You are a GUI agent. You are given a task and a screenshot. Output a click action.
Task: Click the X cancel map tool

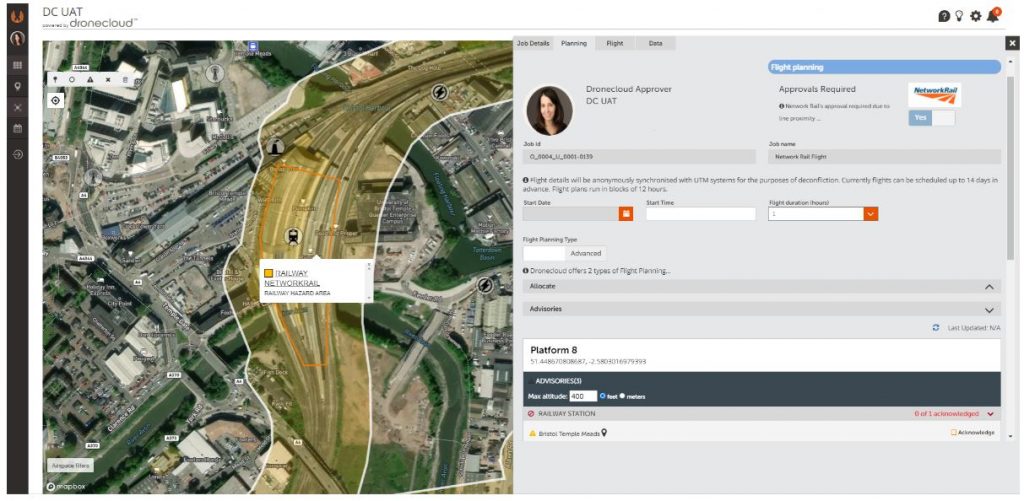(108, 79)
